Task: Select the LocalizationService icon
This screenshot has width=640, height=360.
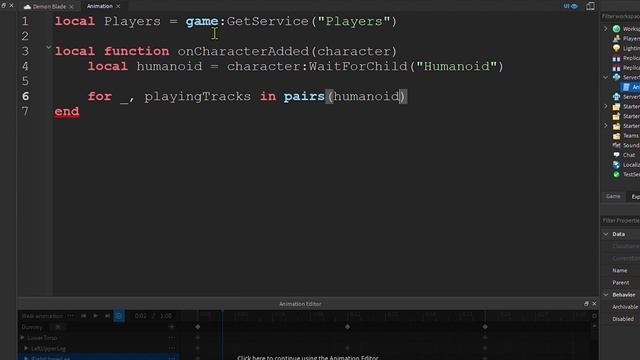Action: [x=616, y=164]
